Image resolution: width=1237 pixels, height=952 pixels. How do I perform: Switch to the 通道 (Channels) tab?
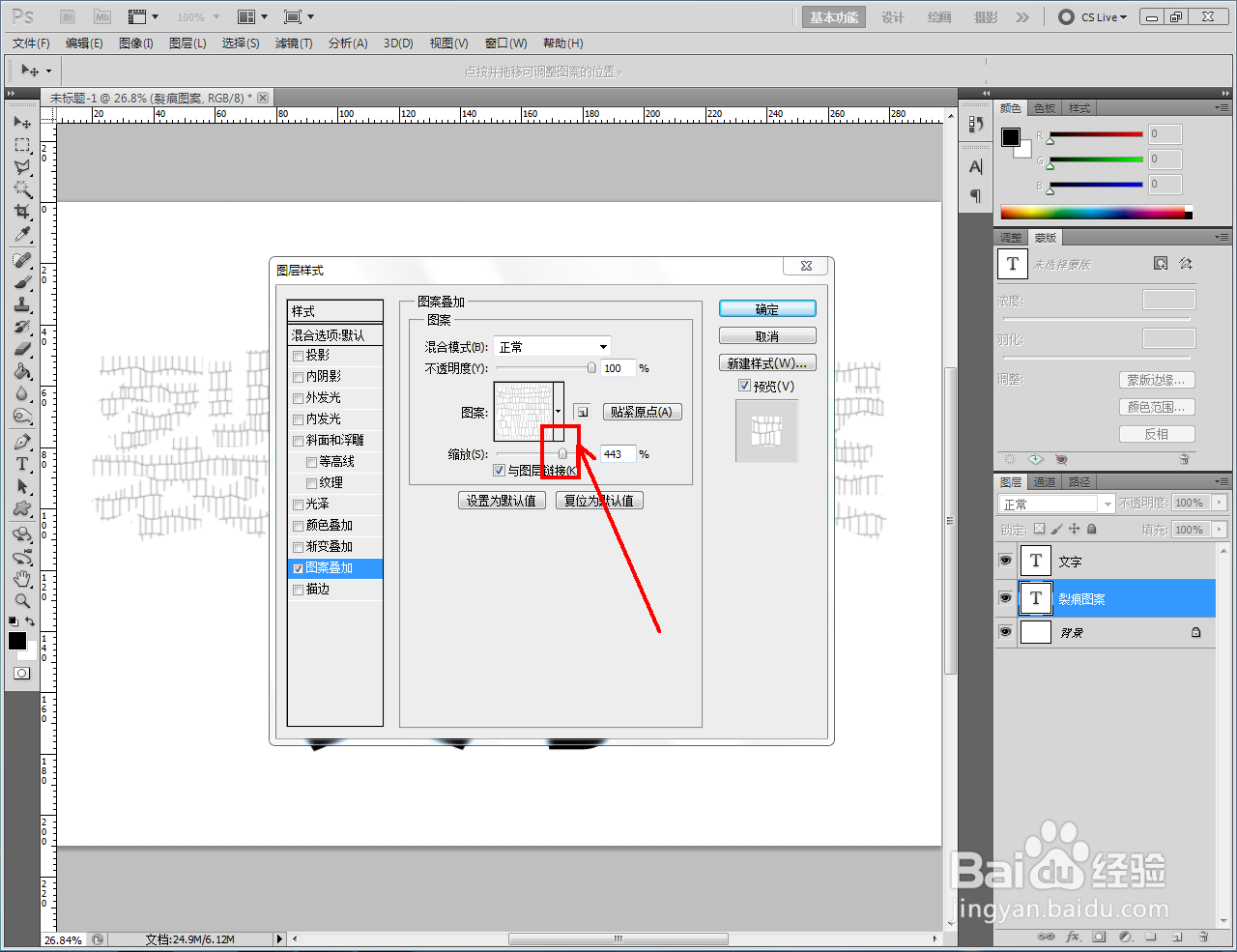click(1044, 481)
